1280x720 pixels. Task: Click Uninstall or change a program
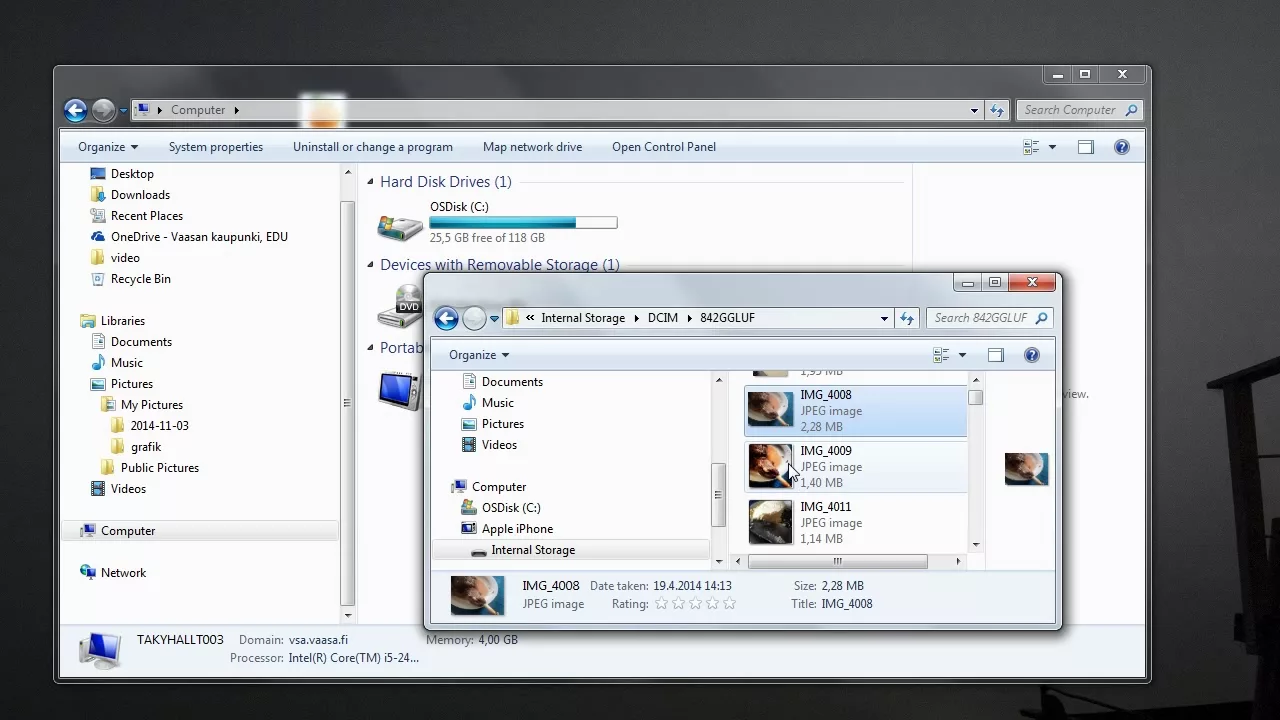[x=373, y=147]
